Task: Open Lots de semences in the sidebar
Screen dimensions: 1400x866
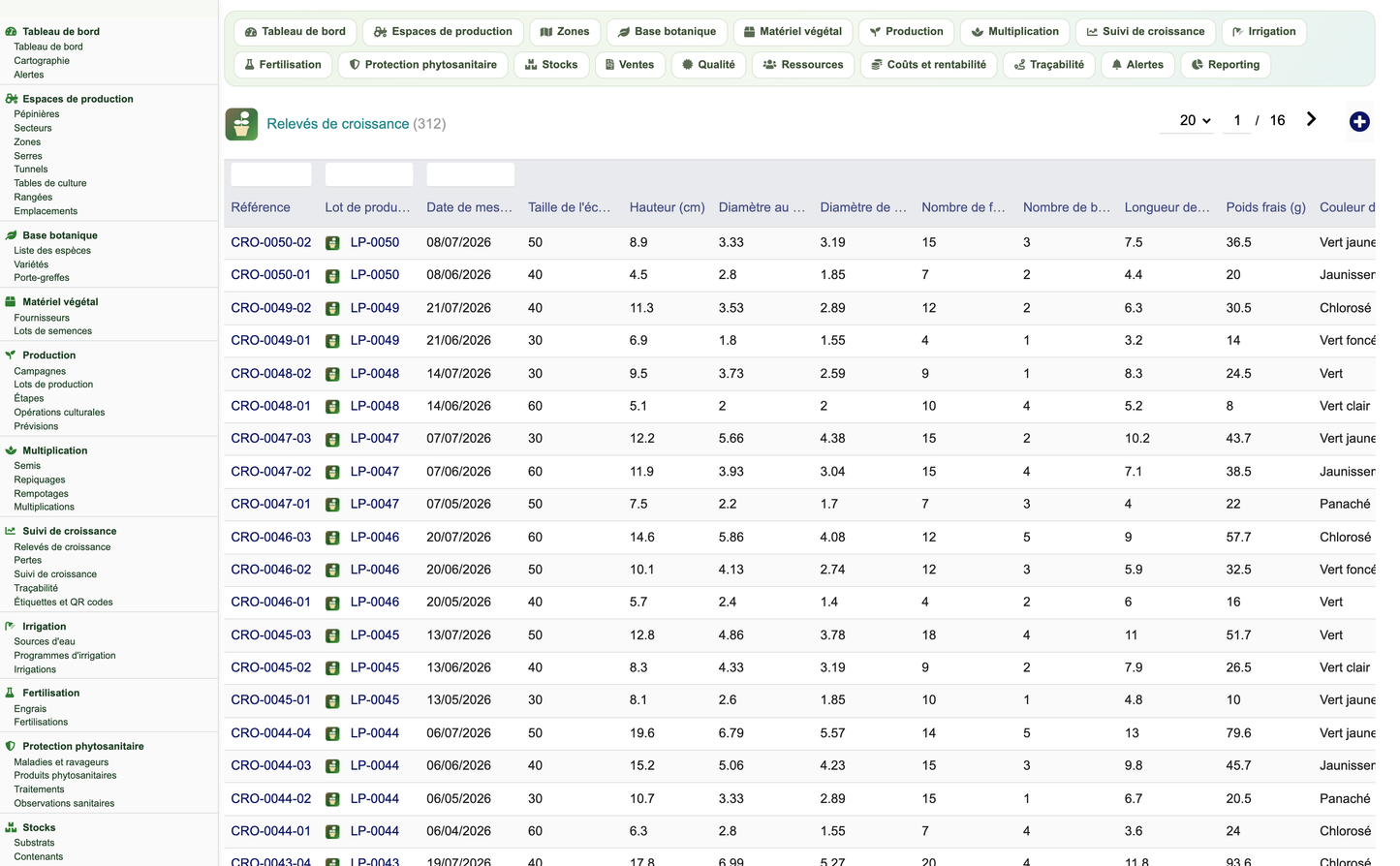Action: click(x=53, y=331)
